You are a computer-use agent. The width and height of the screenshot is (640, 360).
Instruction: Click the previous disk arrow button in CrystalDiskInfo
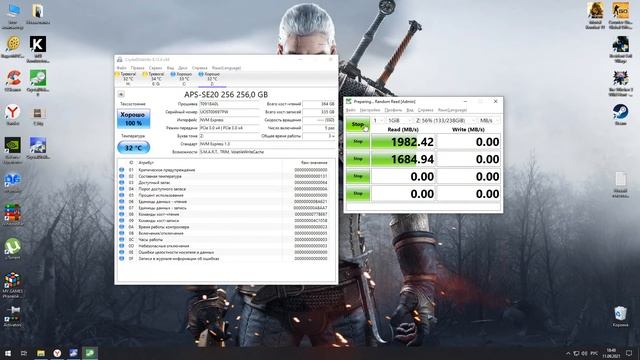point(121,94)
